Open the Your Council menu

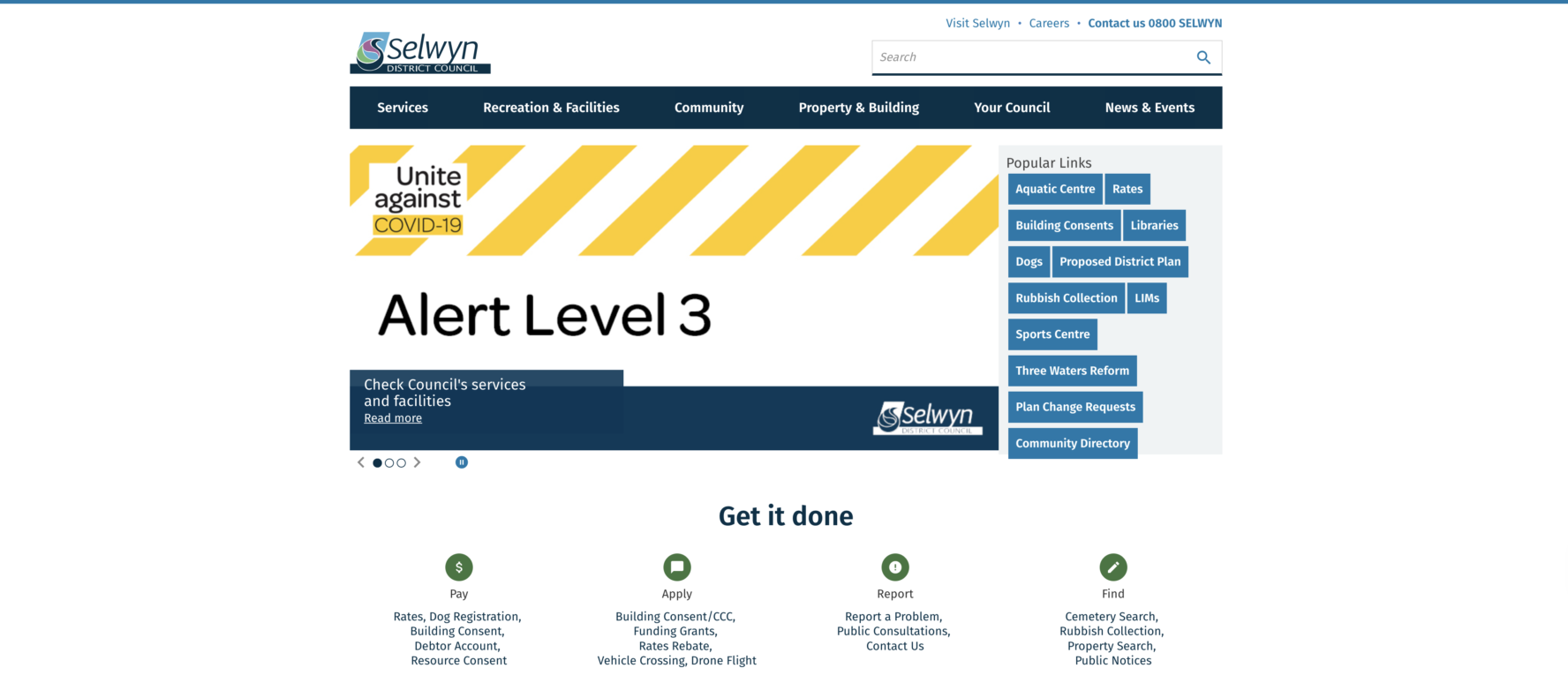coord(1012,108)
